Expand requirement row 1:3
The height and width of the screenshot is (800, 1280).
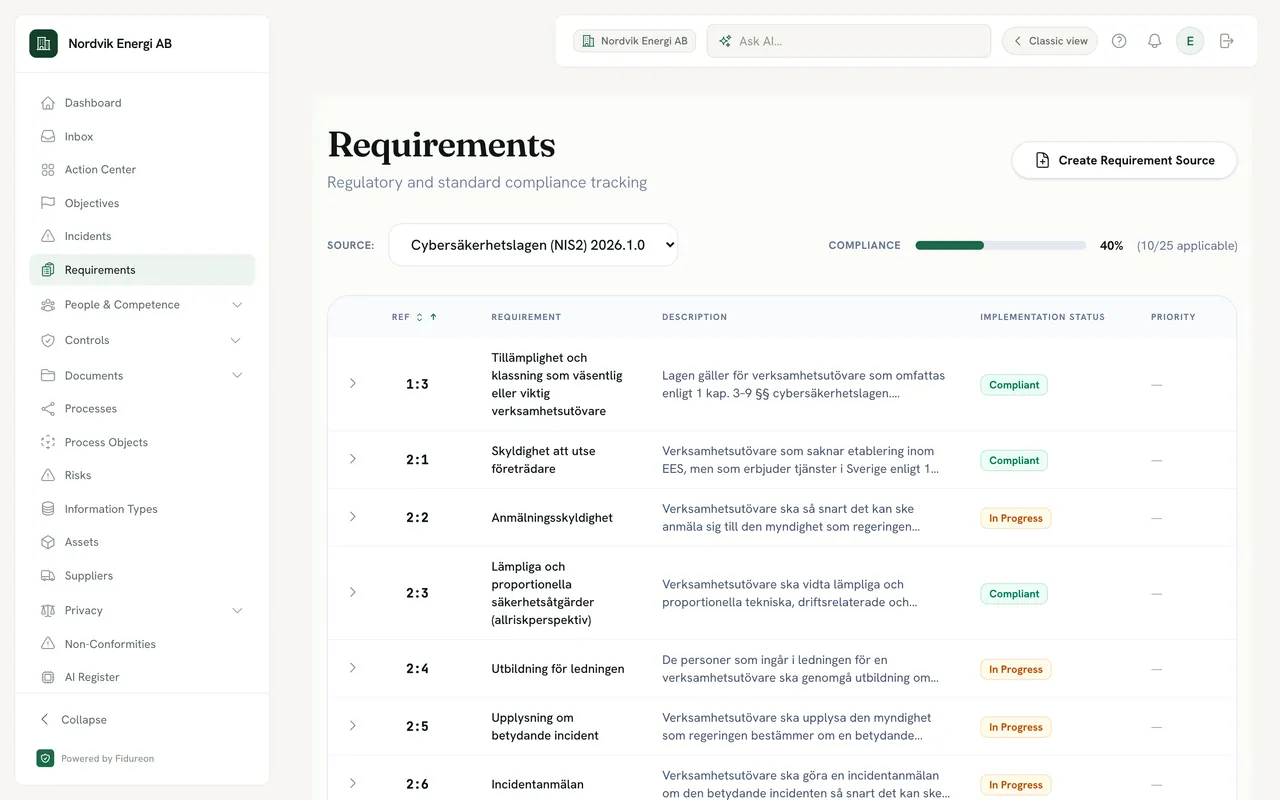352,384
